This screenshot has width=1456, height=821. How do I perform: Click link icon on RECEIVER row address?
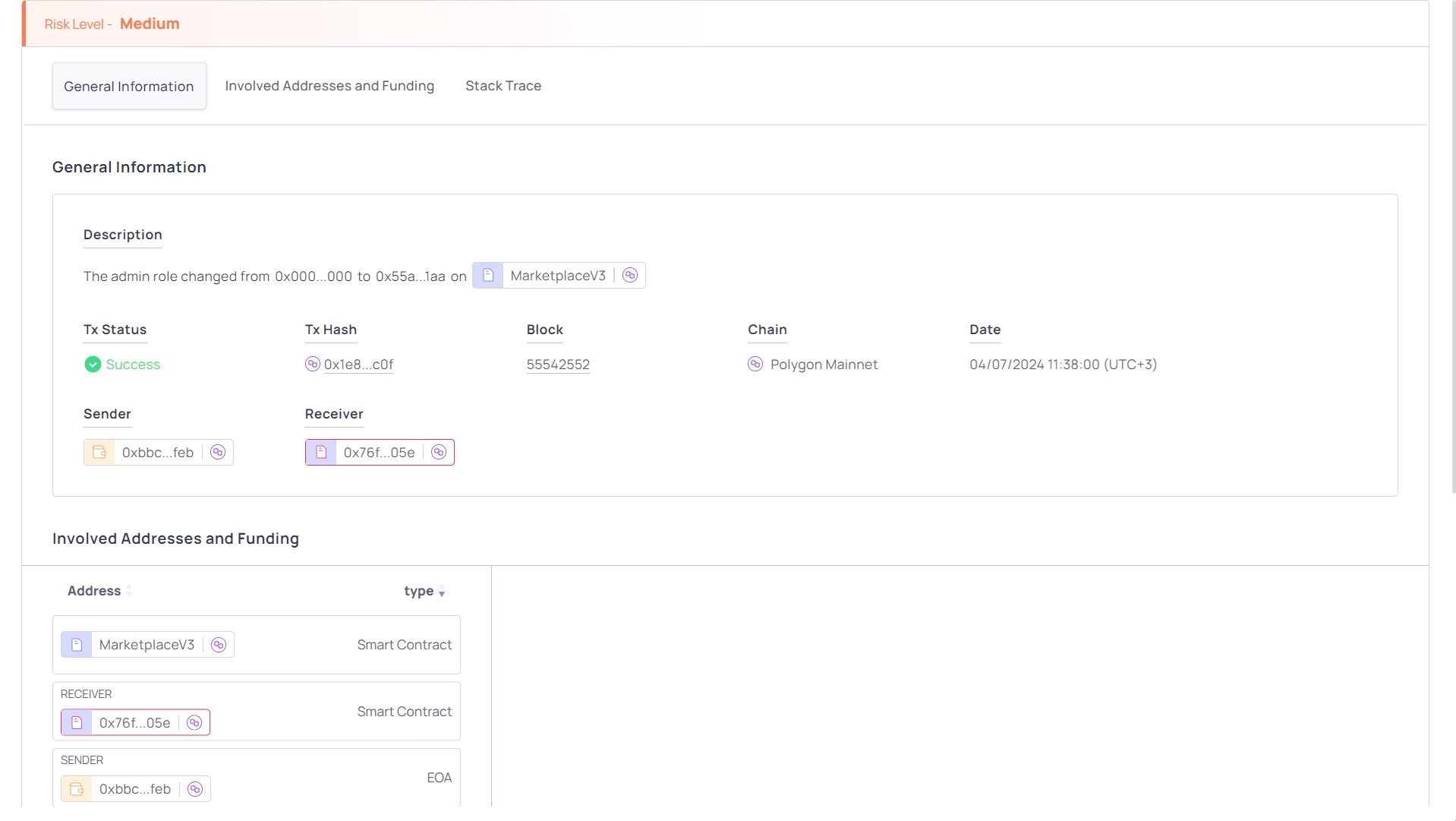tap(194, 723)
